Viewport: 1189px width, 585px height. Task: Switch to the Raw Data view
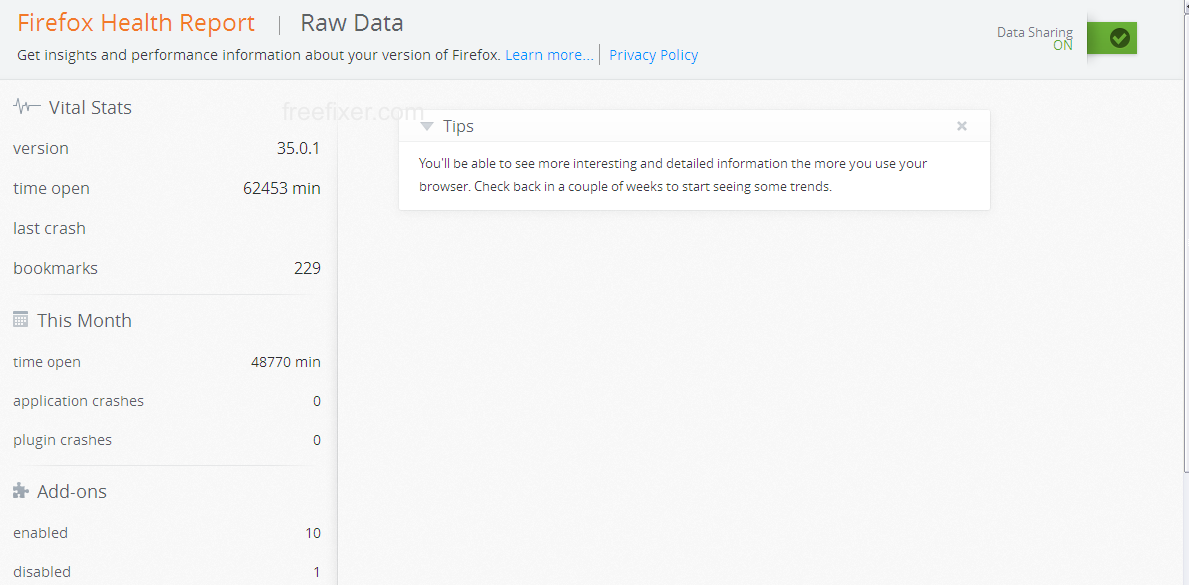(351, 23)
